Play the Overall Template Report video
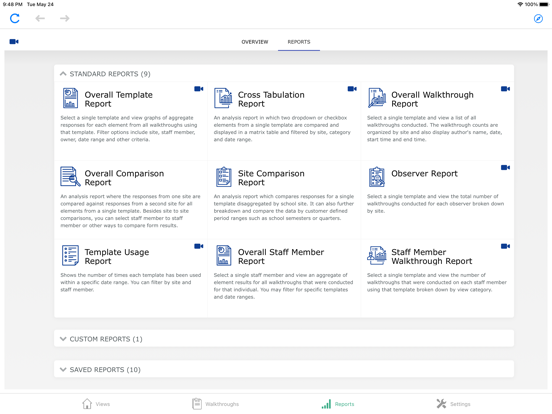The image size is (552, 414). [199, 89]
